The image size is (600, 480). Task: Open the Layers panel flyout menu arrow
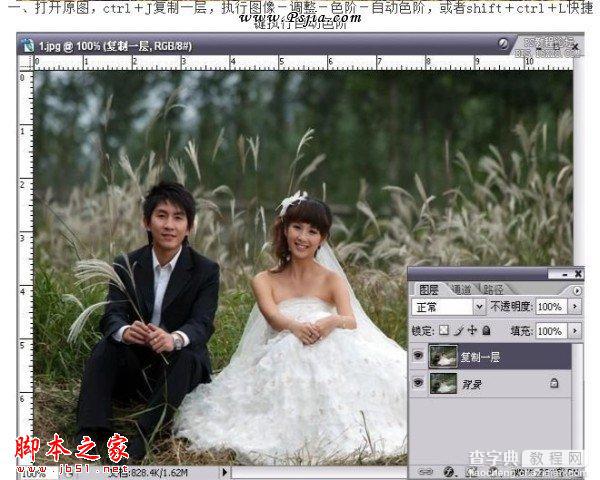[x=577, y=291]
